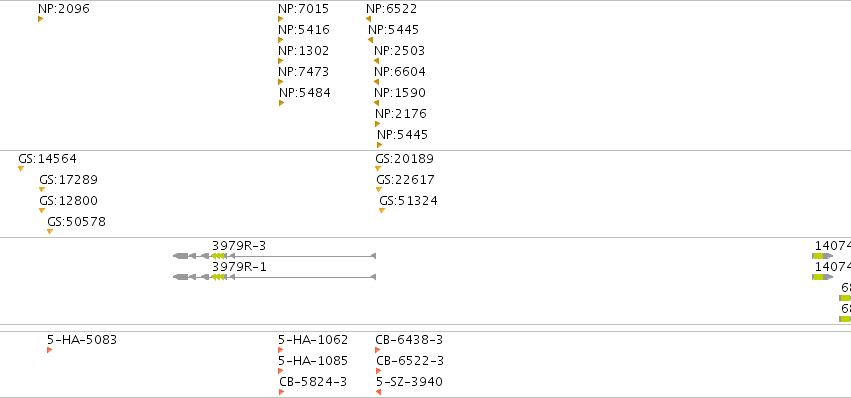The image size is (851, 398).
Task: Click the 3979R-3 transcript label
Action: tap(239, 246)
